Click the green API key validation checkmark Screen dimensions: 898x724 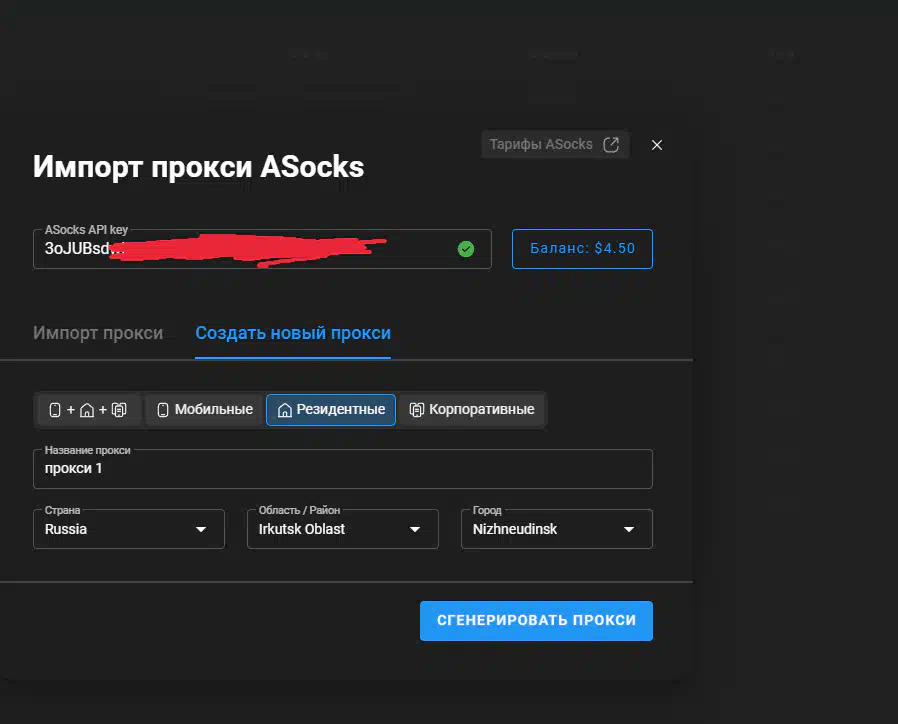[x=466, y=249]
